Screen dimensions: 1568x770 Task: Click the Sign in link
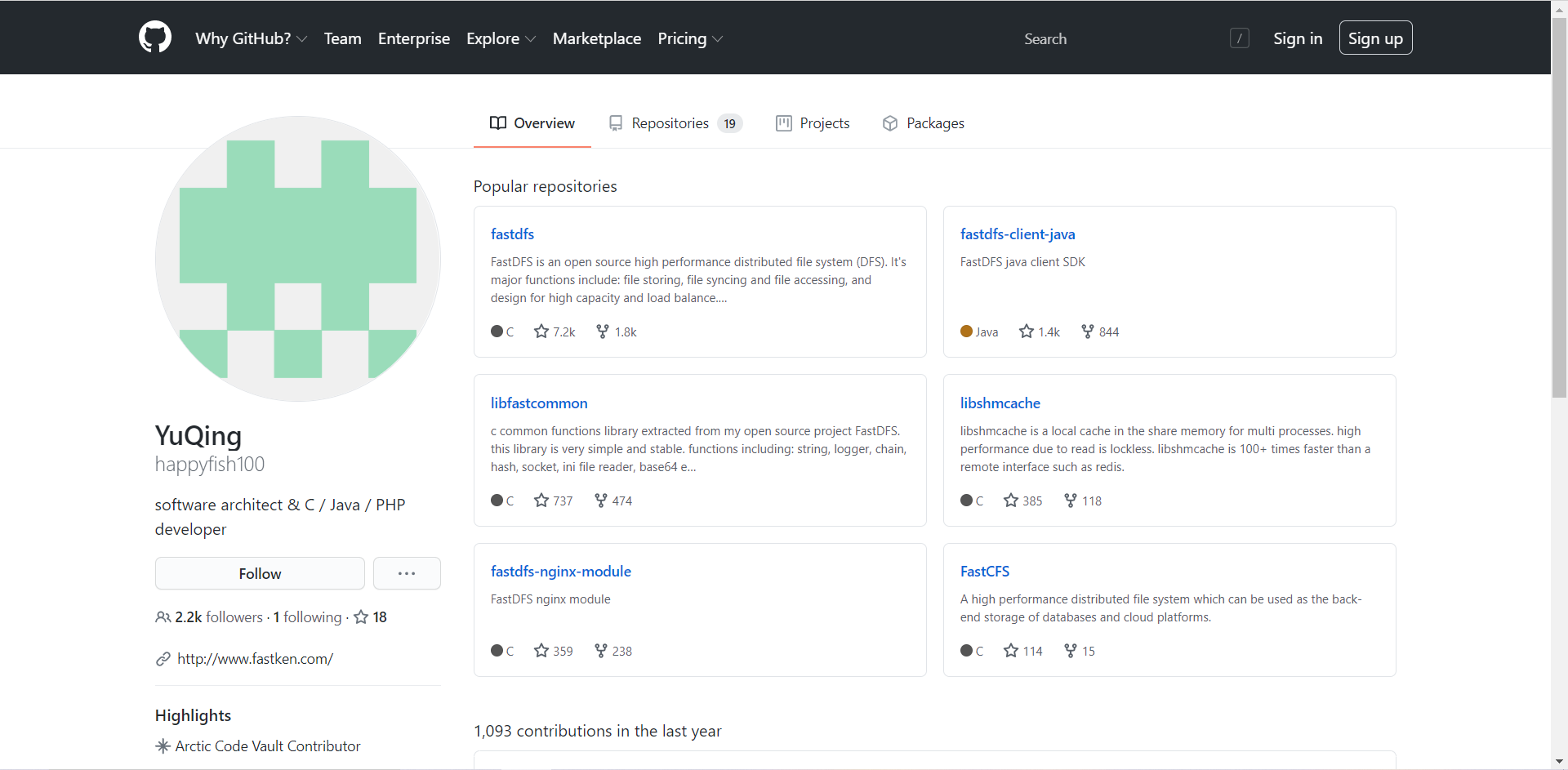click(x=1298, y=38)
